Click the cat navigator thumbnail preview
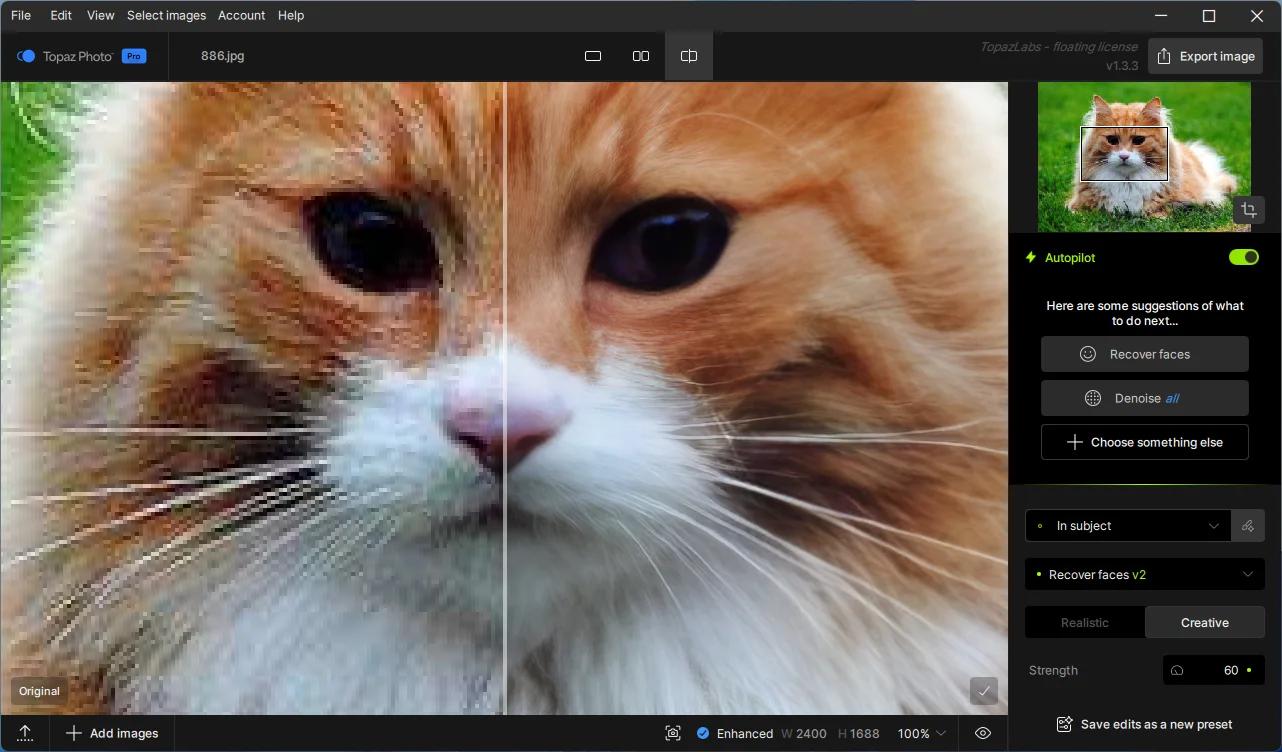Viewport: 1282px width, 752px height. click(1144, 156)
